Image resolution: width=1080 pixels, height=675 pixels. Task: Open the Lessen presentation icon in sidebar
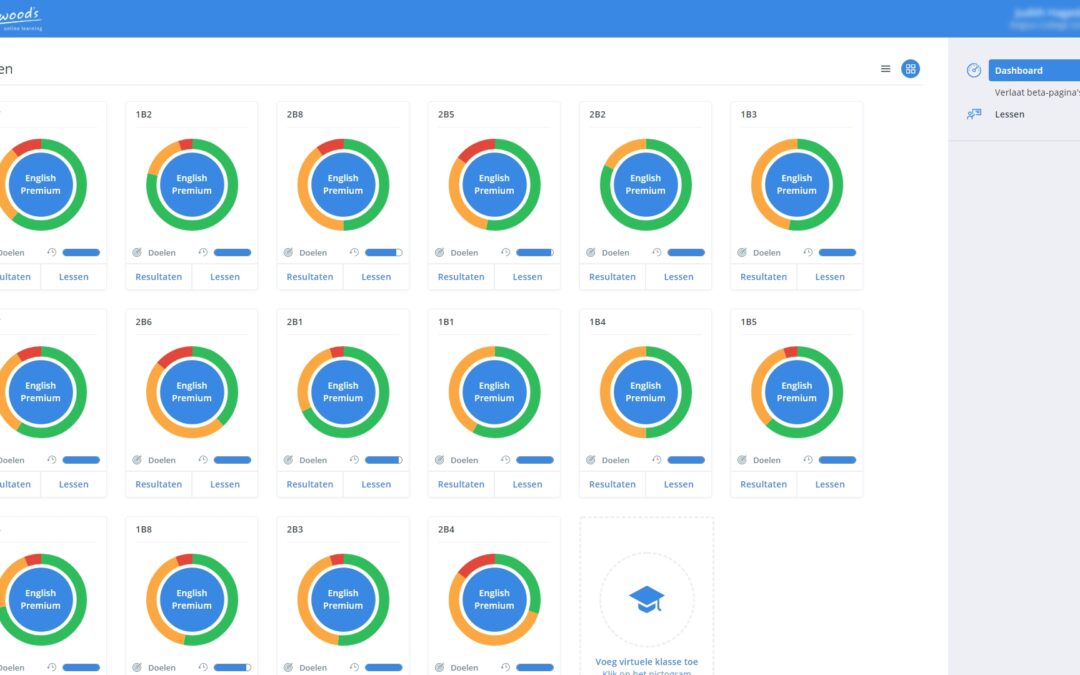pos(973,114)
